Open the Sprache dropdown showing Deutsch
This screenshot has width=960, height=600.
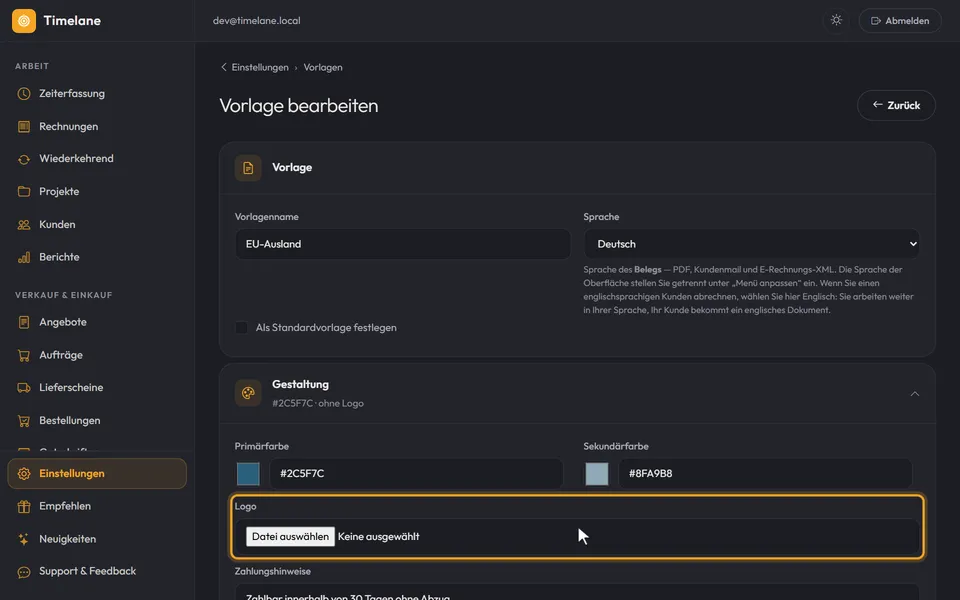coord(751,244)
